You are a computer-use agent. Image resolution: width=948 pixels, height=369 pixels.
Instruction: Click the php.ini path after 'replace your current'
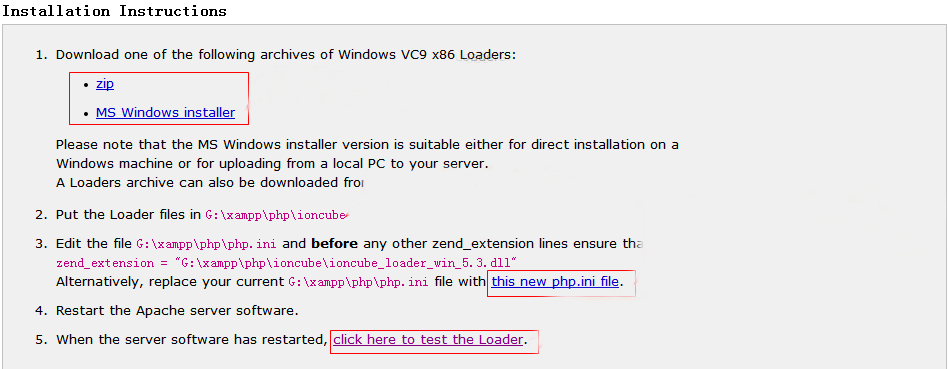tap(359, 282)
